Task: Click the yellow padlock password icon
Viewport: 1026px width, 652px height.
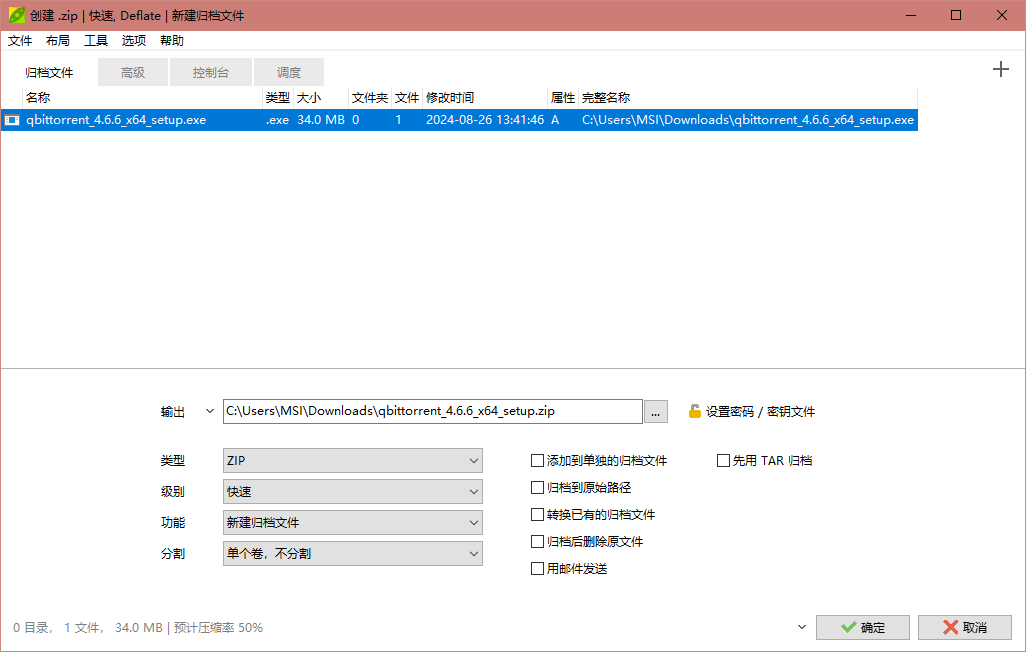Action: [x=694, y=411]
